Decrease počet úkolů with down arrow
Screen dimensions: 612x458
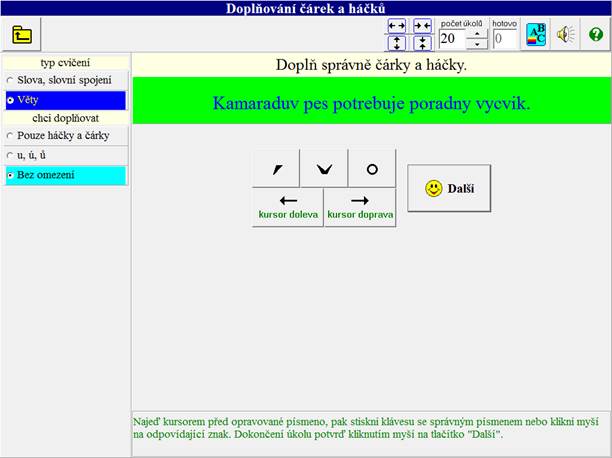click(477, 44)
